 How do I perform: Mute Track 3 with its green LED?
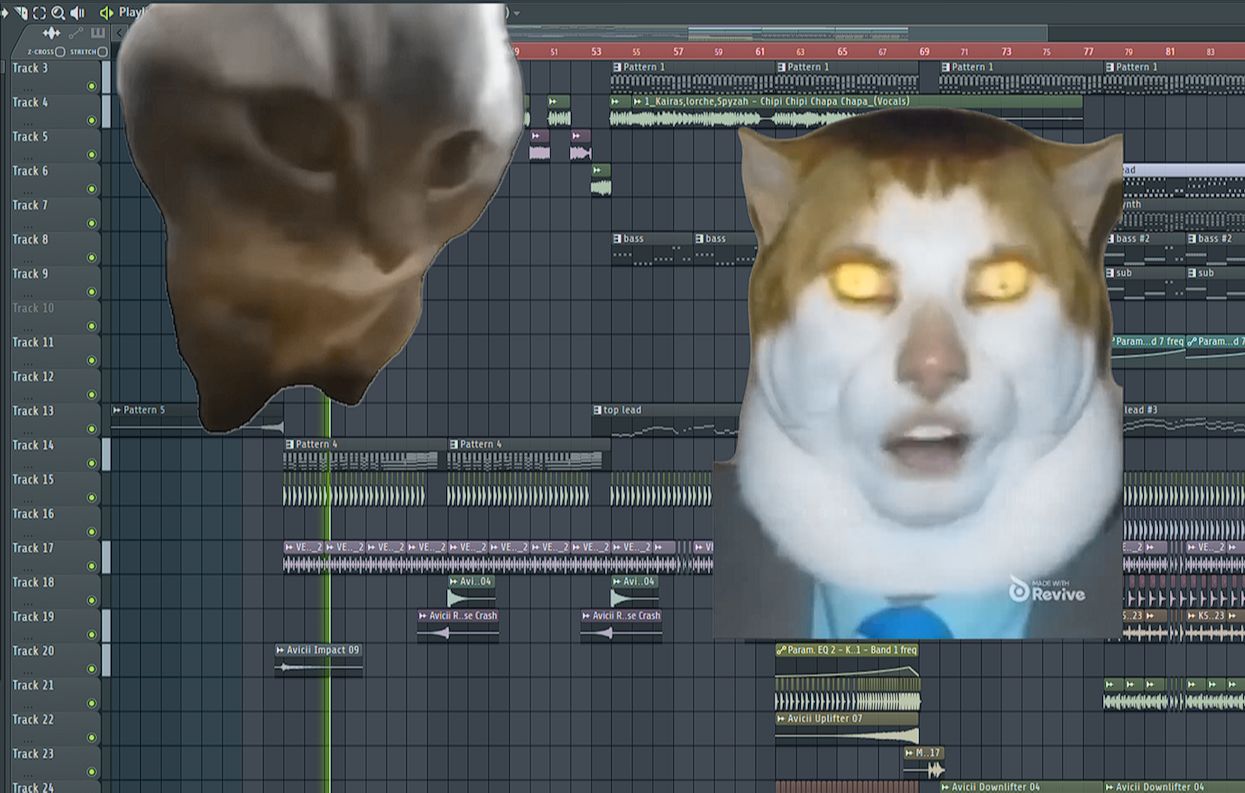click(92, 87)
